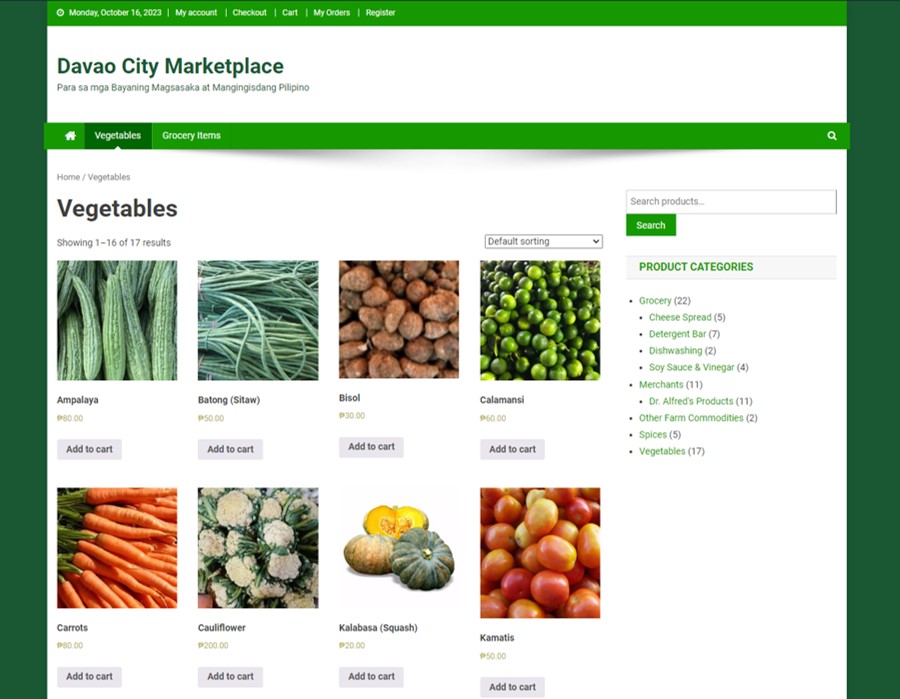The height and width of the screenshot is (699, 900).
Task: Open the Calamansi product image
Action: [540, 320]
